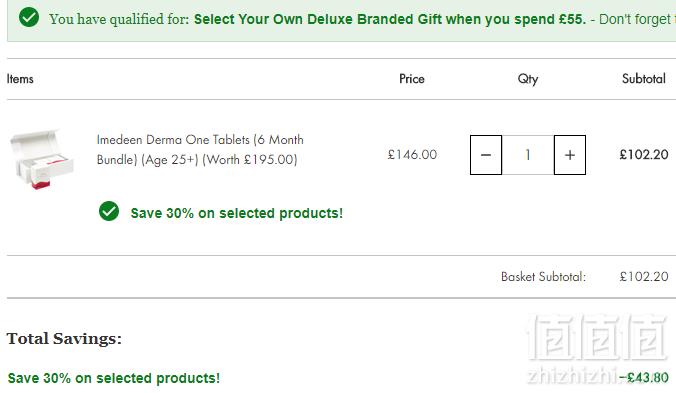Click the Basket Subtotal label
This screenshot has width=676, height=393.
(543, 277)
